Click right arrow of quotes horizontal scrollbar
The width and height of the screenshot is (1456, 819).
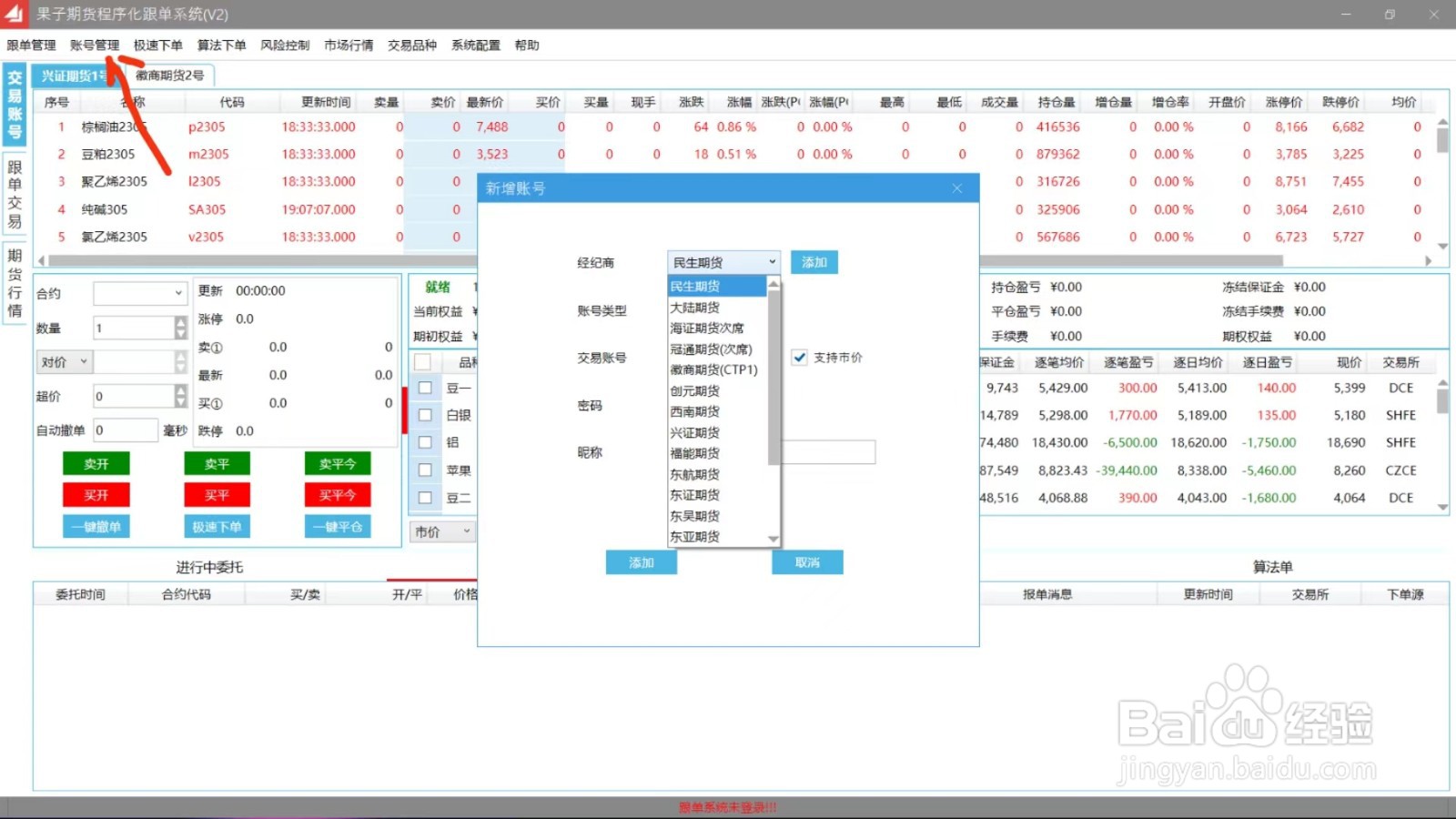[1428, 260]
